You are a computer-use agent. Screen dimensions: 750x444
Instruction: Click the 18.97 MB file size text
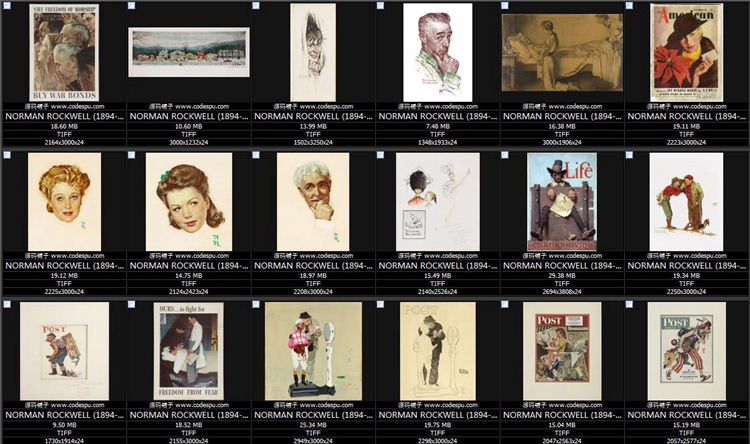pos(313,276)
